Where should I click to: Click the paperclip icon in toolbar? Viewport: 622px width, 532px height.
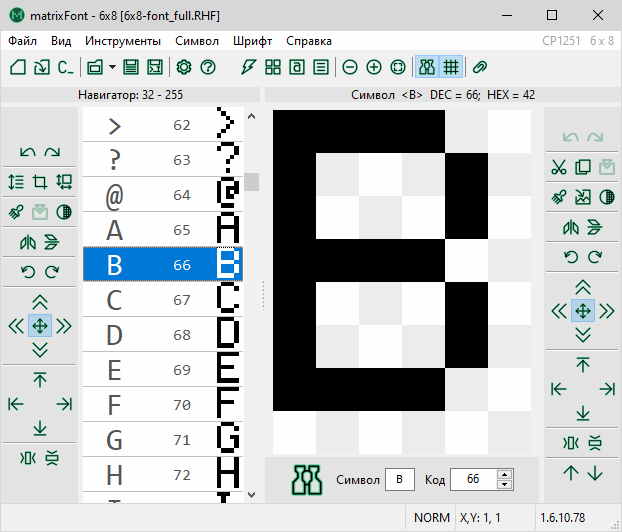[479, 67]
